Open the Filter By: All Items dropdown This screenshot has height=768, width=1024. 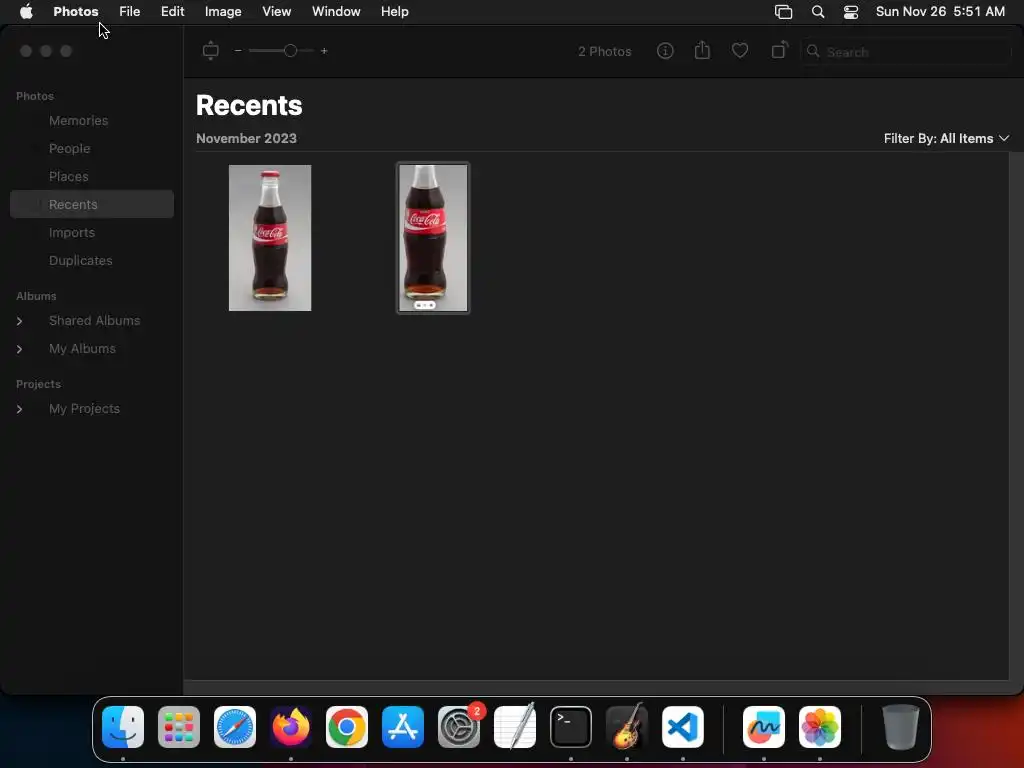(946, 138)
